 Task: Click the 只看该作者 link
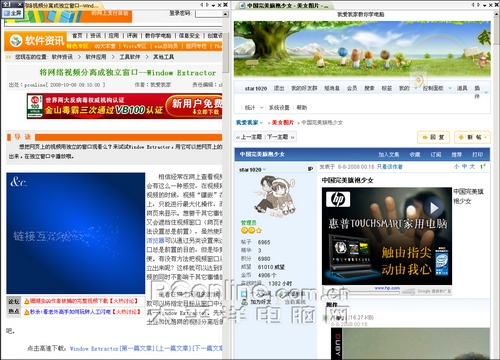pos(390,167)
